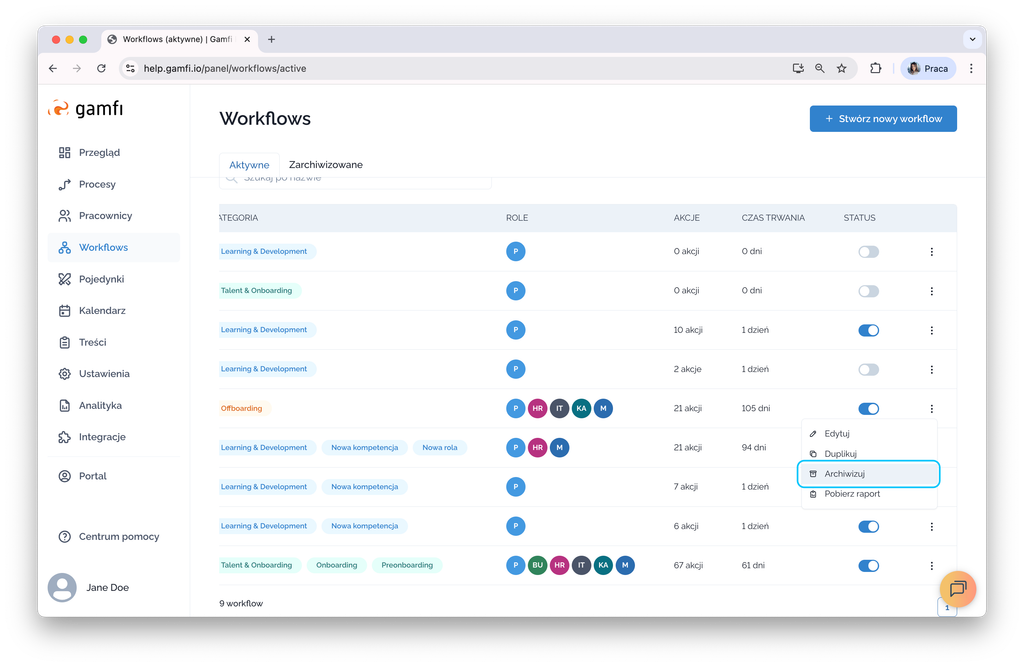Open three-dot menu for Talent & Onboarding 0 akcji row

tap(931, 291)
